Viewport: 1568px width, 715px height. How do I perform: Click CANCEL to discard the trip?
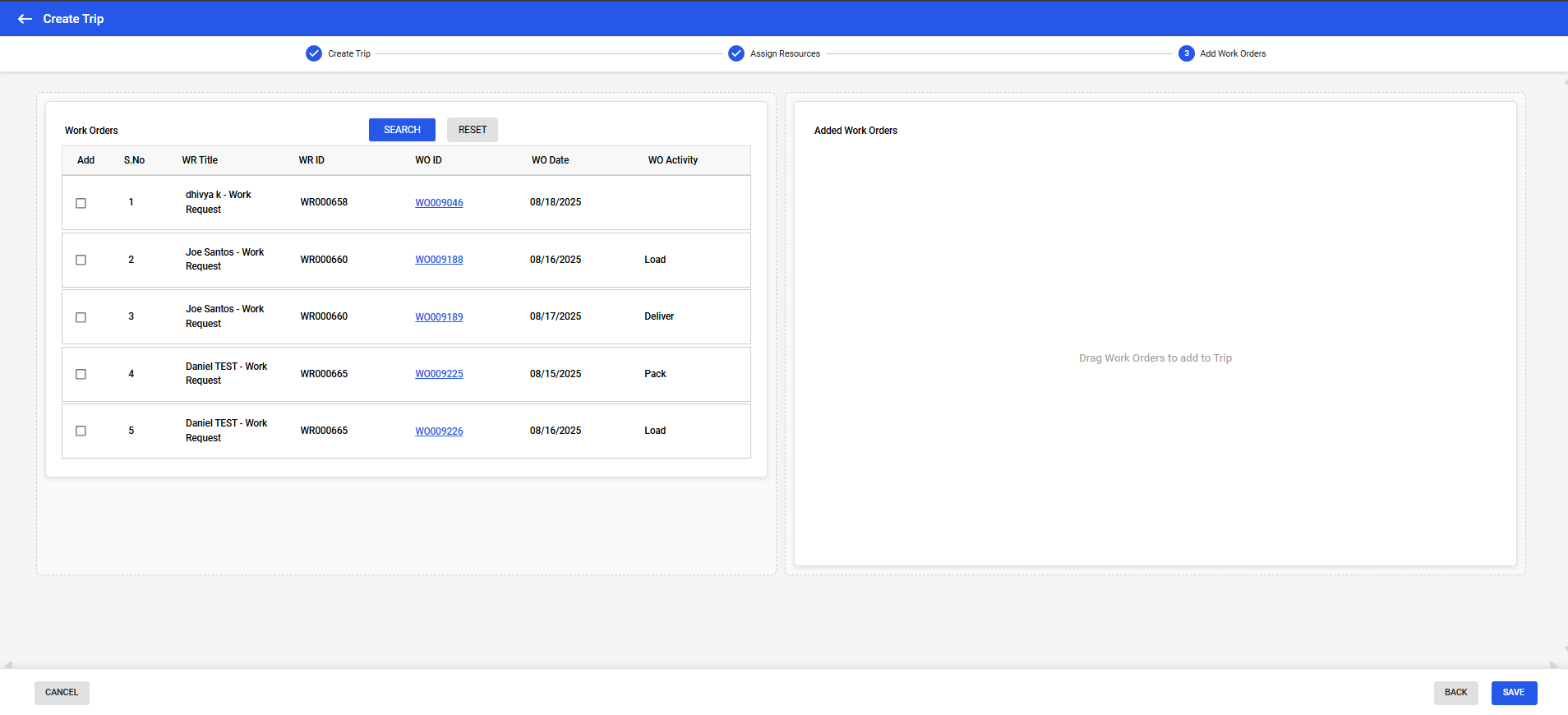pyautogui.click(x=62, y=693)
